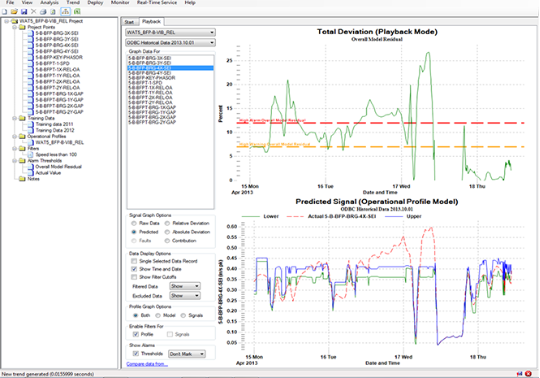Screen dimensions: 540x378
Task: Click the print toolbar icon
Action: (43, 12)
